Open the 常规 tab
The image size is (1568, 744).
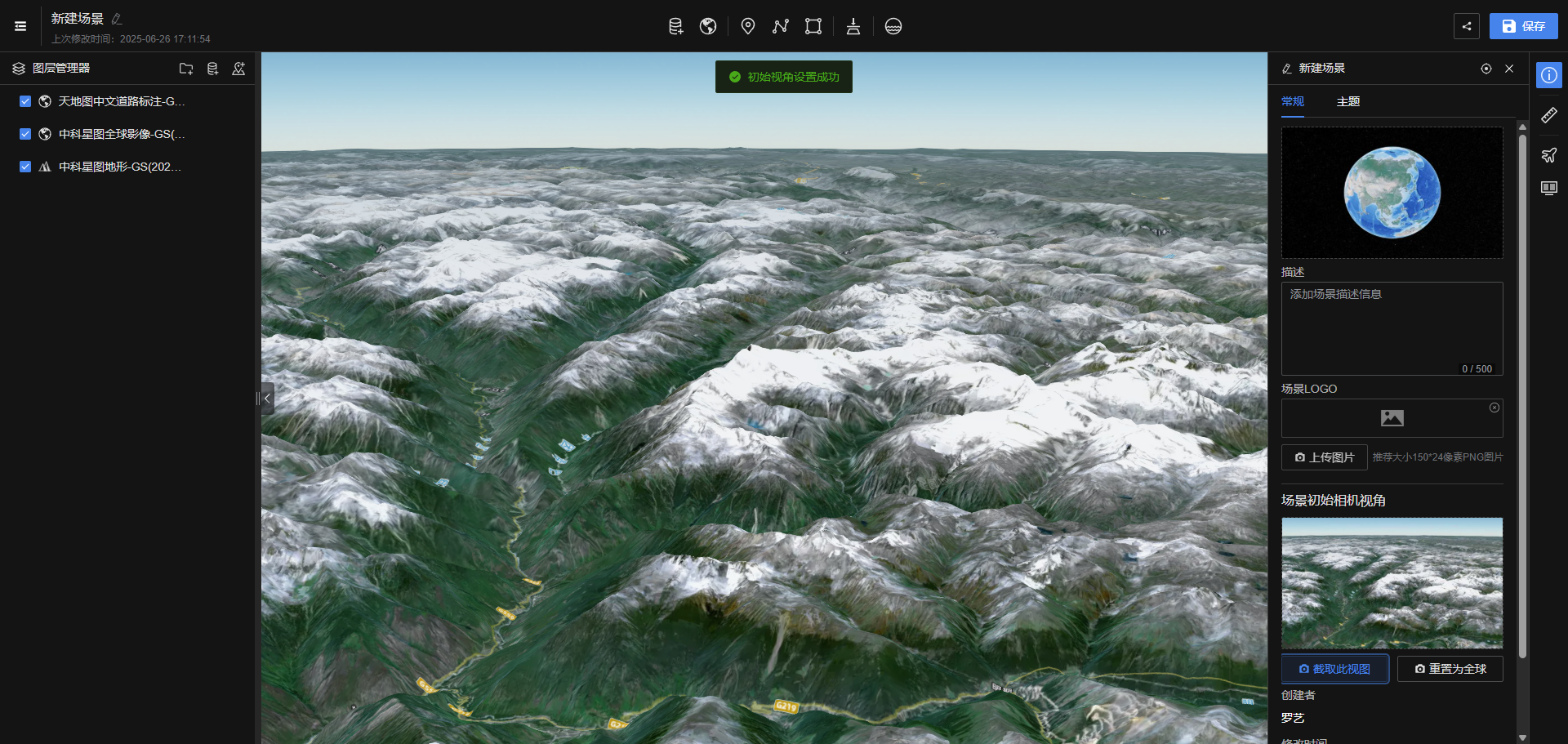coord(1292,101)
